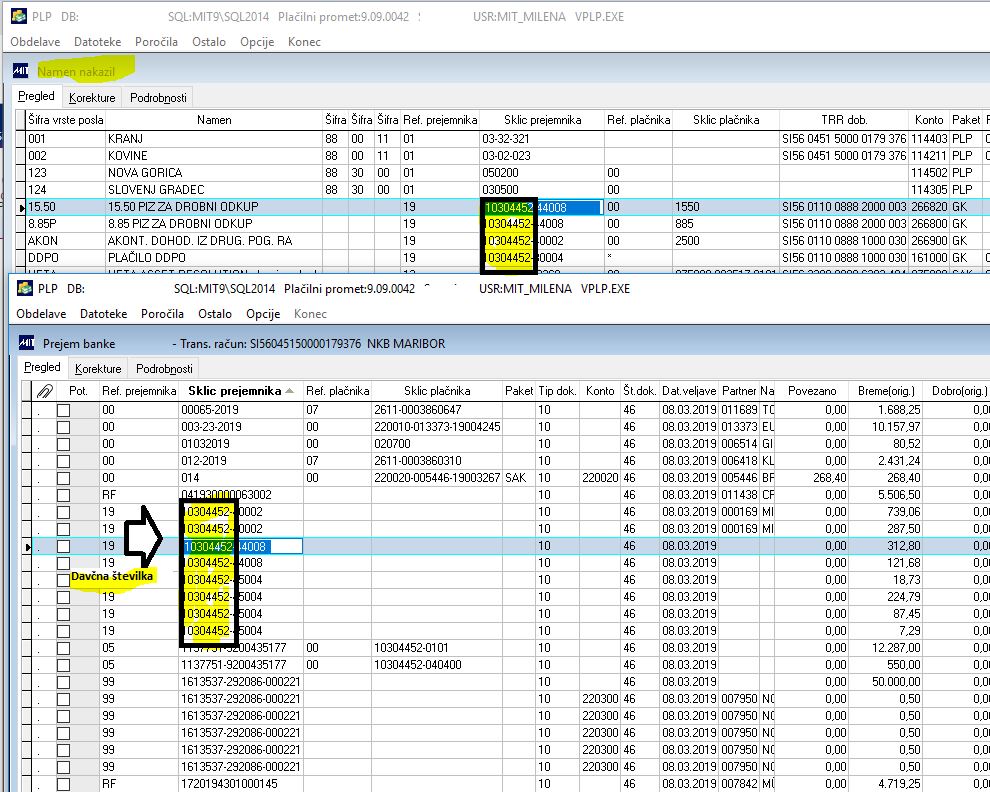Tick the Pot. checkbox in the 50.000,00 row
The width and height of the screenshot is (990, 792).
coord(63,682)
